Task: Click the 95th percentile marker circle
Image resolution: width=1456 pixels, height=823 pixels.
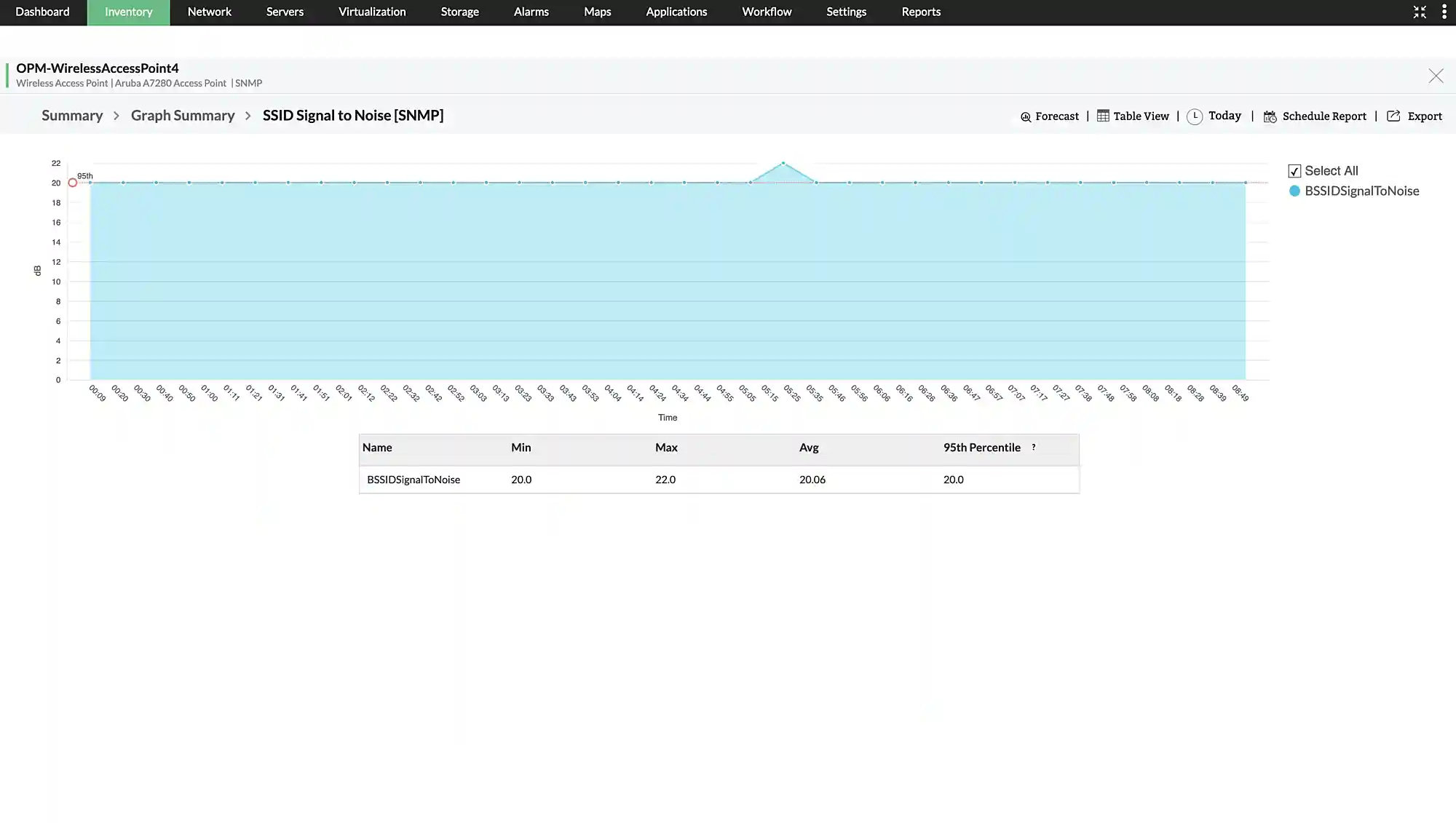Action: pos(73,183)
